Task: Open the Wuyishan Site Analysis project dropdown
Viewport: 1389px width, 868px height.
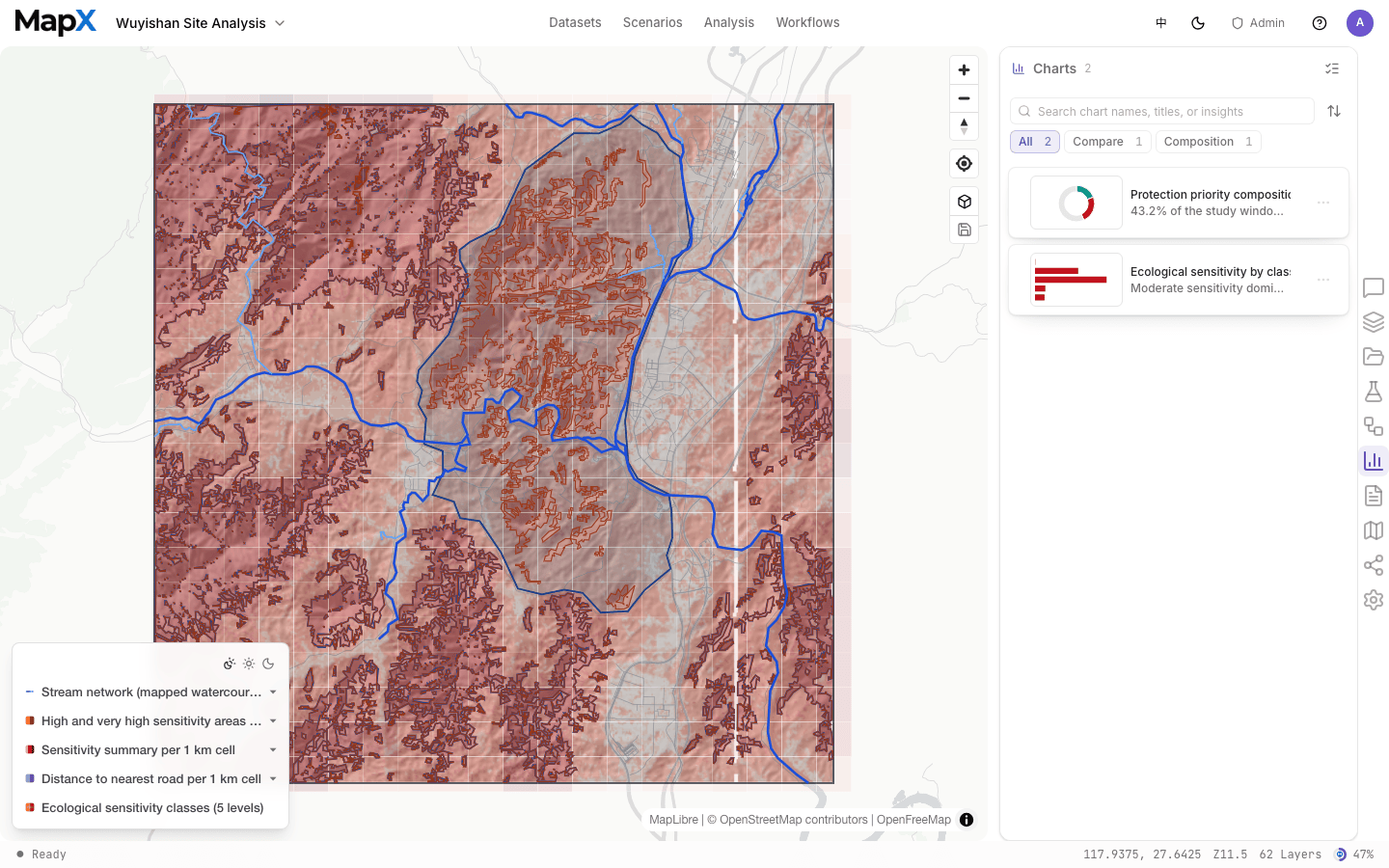Action: click(x=201, y=23)
